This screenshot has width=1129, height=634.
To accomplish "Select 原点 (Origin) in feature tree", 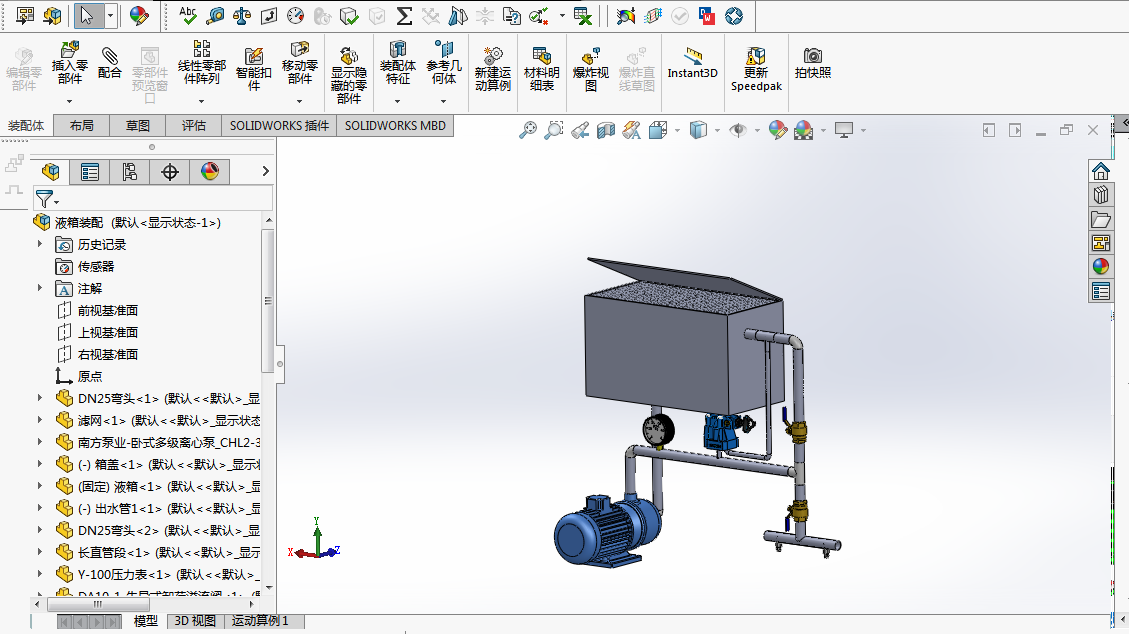I will 89,376.
